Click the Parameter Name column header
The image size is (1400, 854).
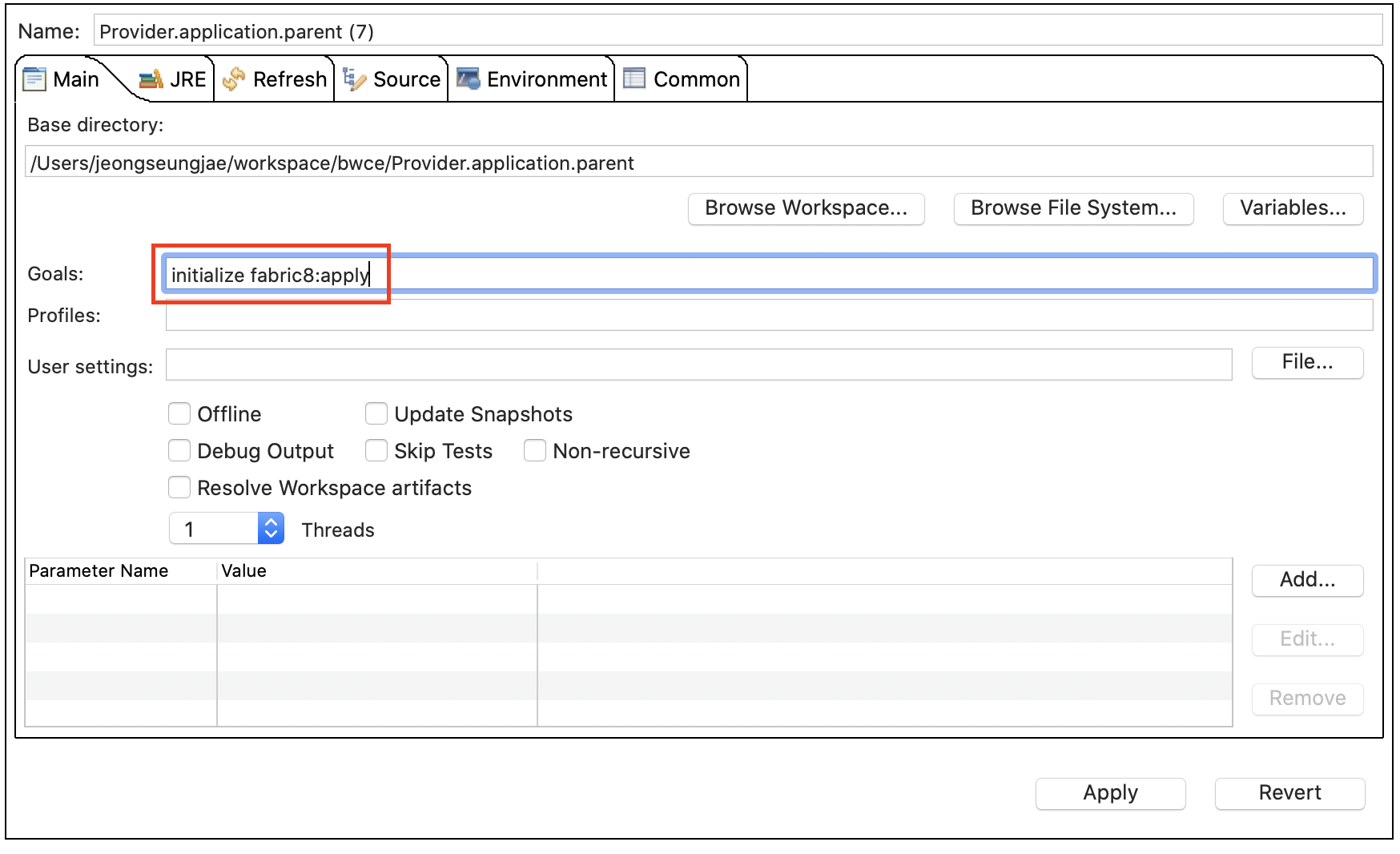tap(121, 570)
